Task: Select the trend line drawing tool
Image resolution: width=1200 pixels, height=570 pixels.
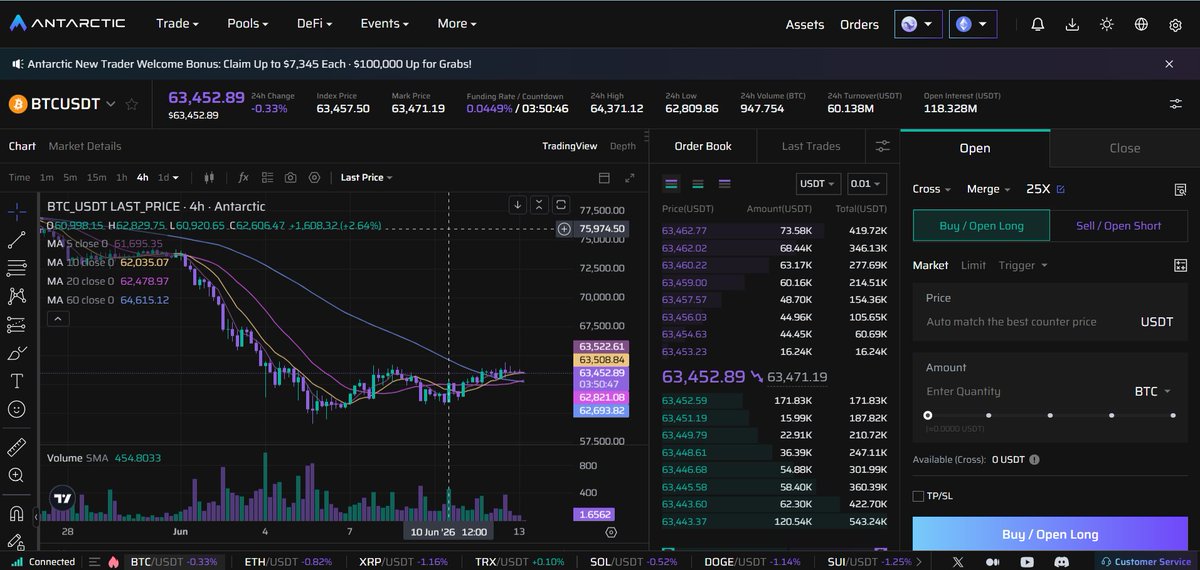Action: [16, 240]
